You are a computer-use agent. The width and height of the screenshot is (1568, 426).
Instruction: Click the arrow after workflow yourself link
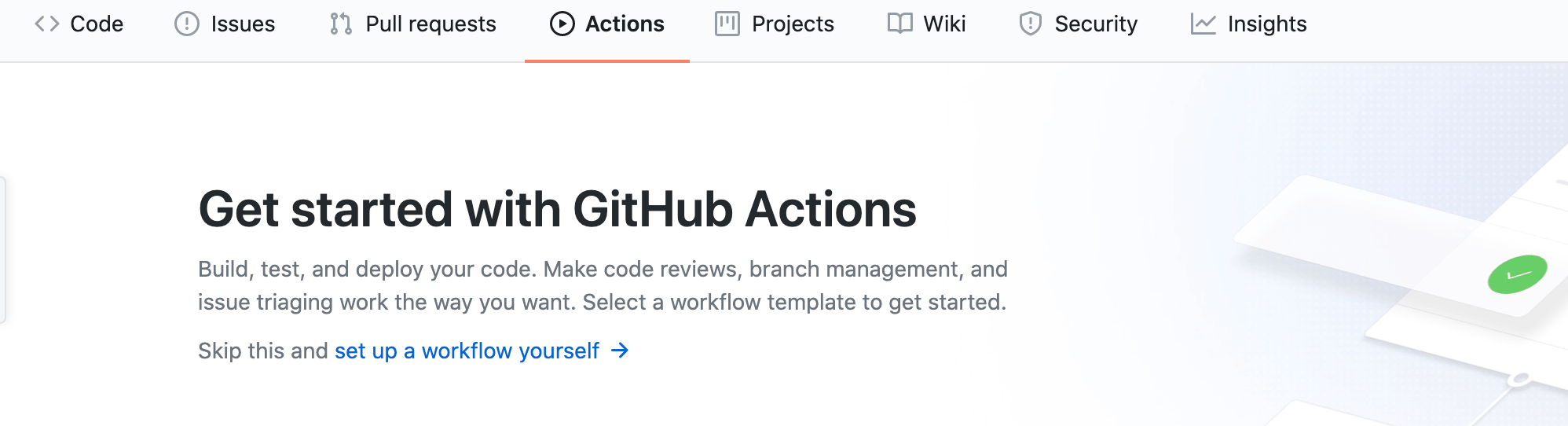[x=620, y=351]
